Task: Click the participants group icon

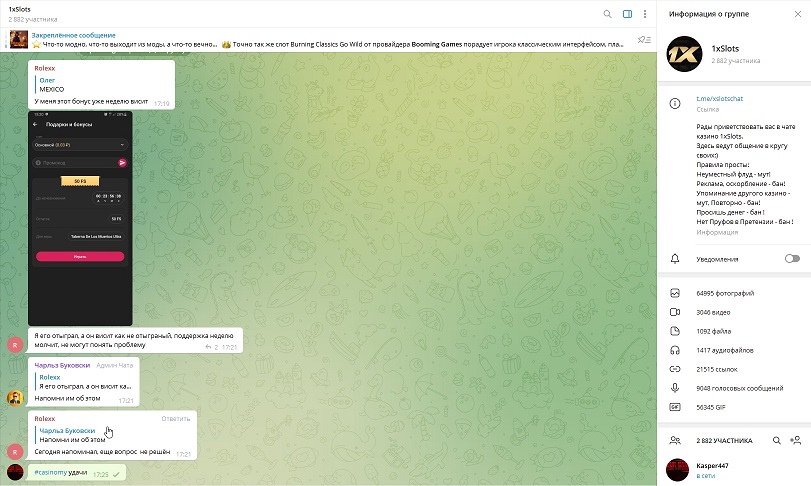Action: (x=675, y=441)
